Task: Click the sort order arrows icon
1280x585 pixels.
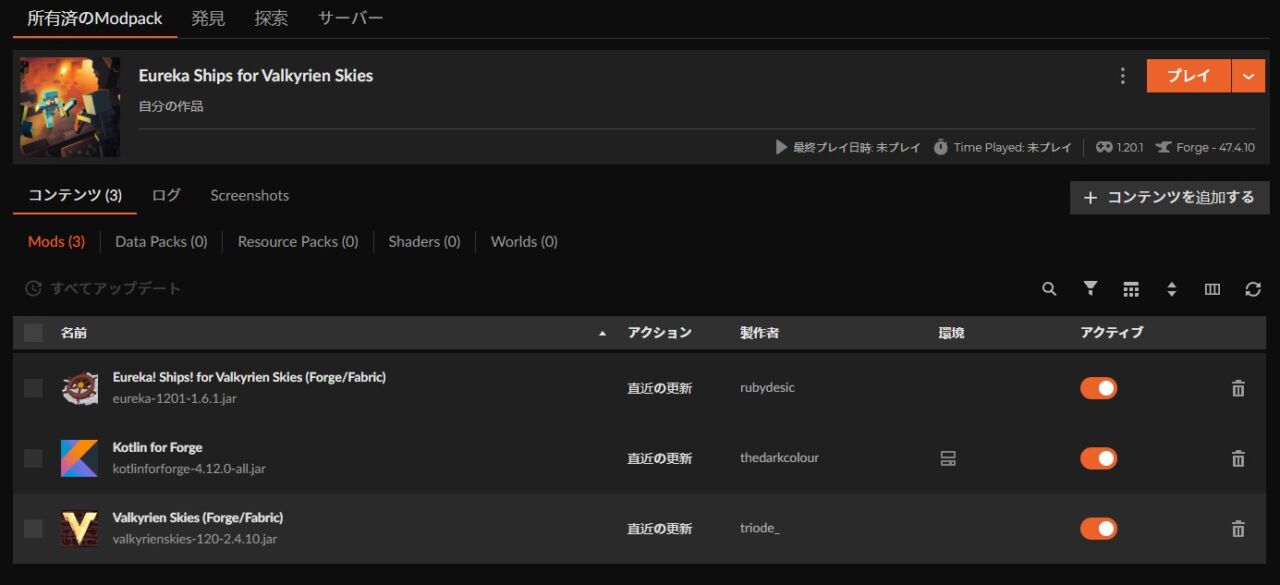Action: click(x=1171, y=288)
